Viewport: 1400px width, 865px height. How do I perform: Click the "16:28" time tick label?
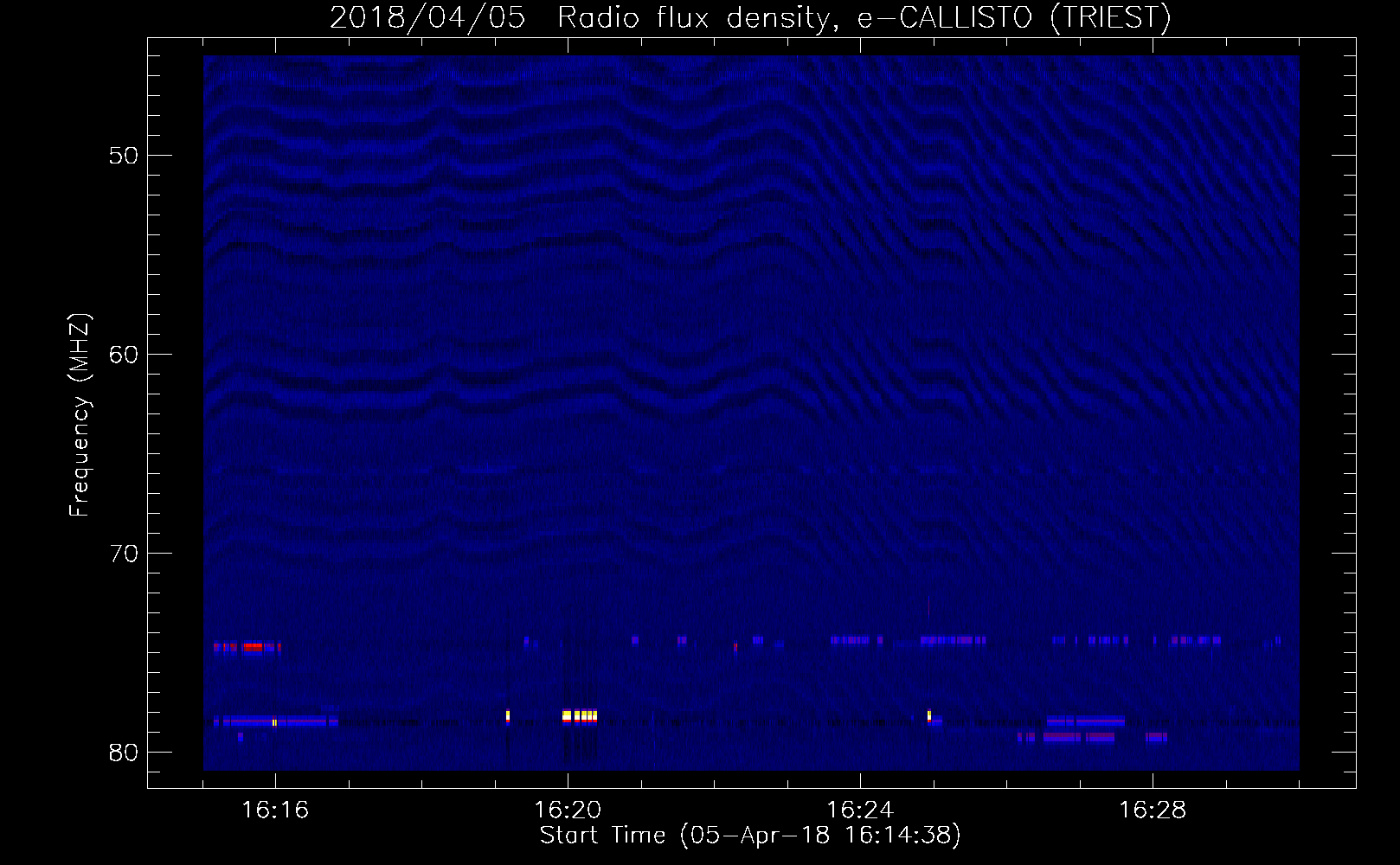coord(1153,811)
